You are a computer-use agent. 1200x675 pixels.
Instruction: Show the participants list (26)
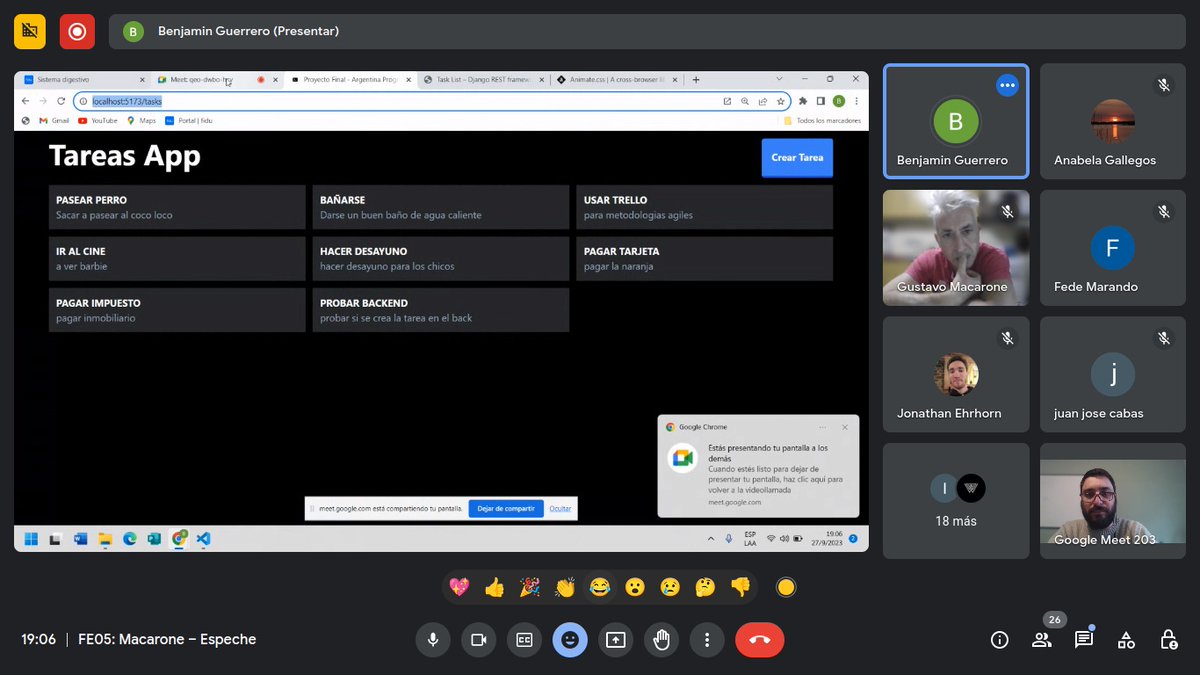[x=1042, y=640]
